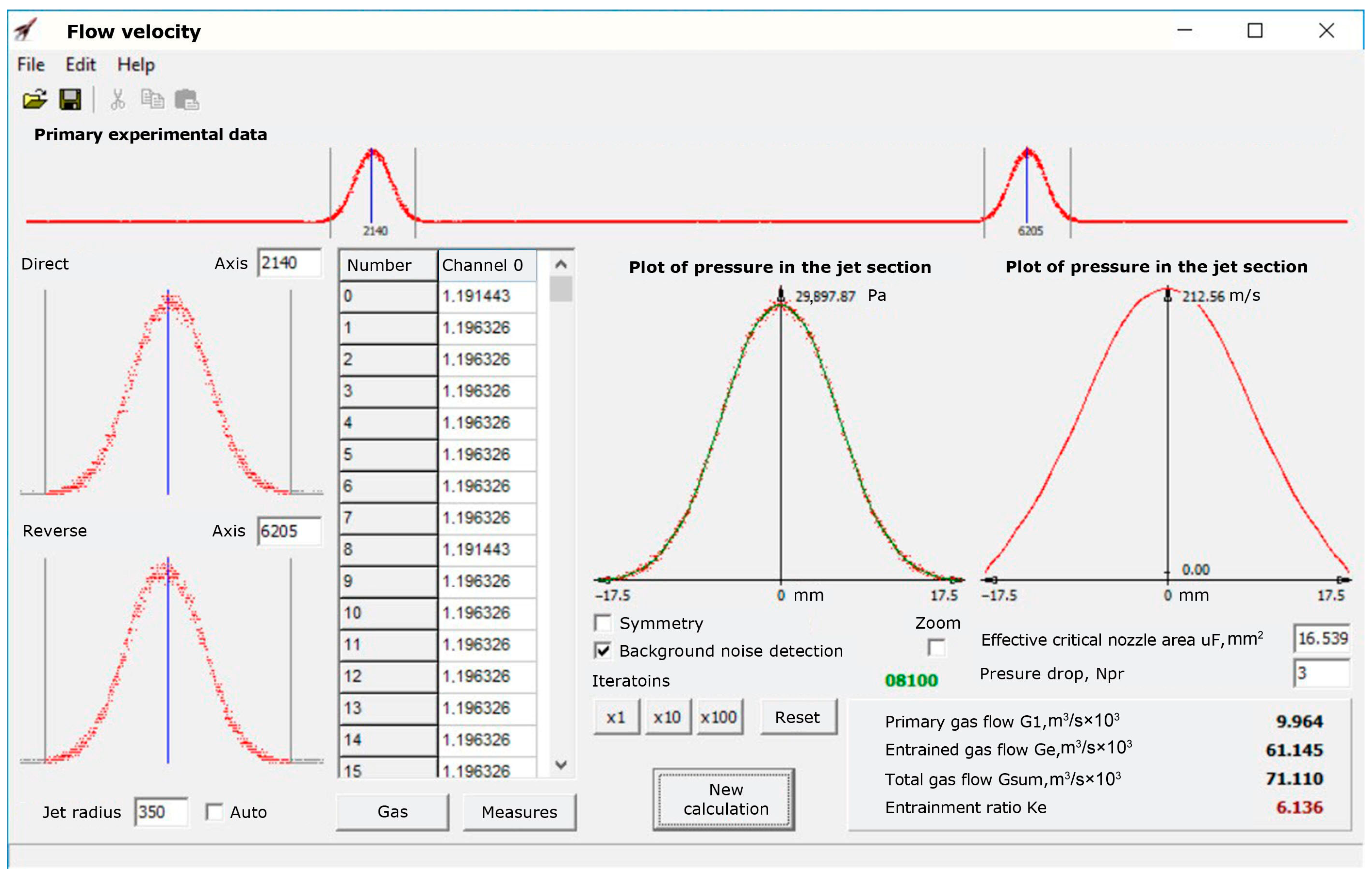
Task: Click the rocket application icon
Action: (26, 30)
